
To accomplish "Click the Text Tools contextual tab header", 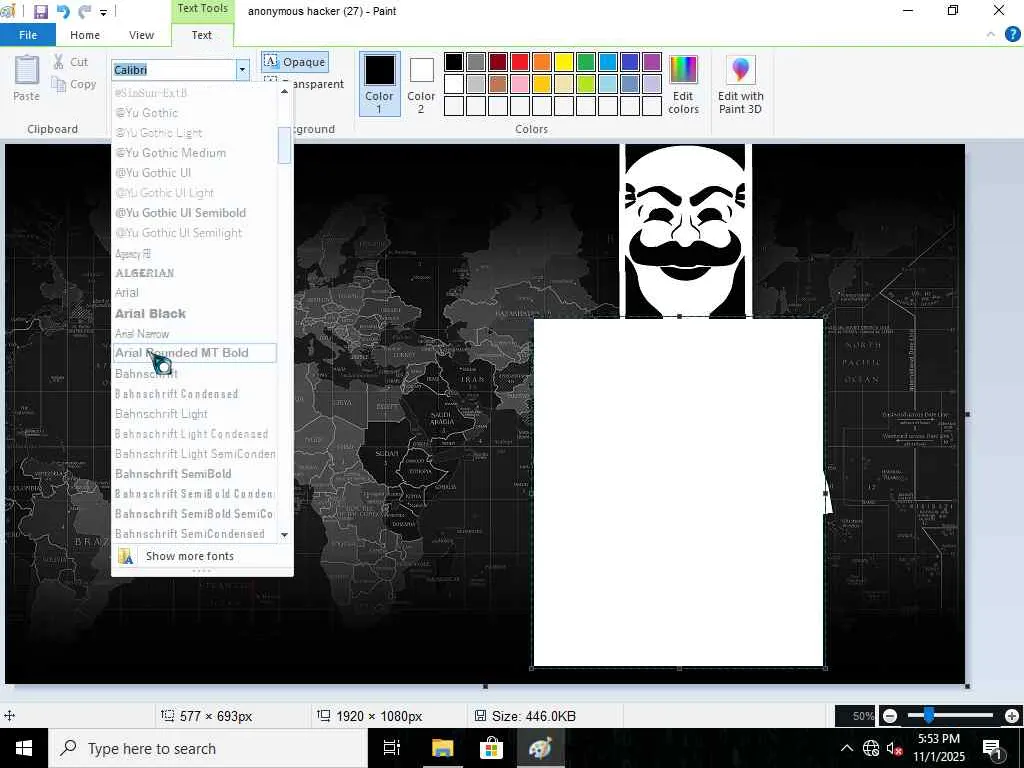I will 202,8.
